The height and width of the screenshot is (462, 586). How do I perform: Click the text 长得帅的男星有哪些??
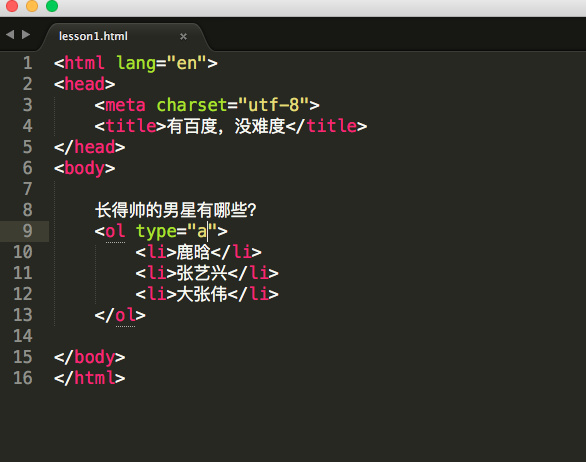click(175, 210)
